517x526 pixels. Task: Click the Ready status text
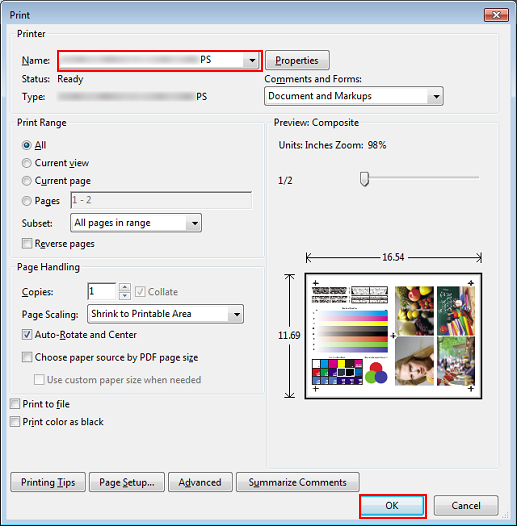[x=70, y=79]
